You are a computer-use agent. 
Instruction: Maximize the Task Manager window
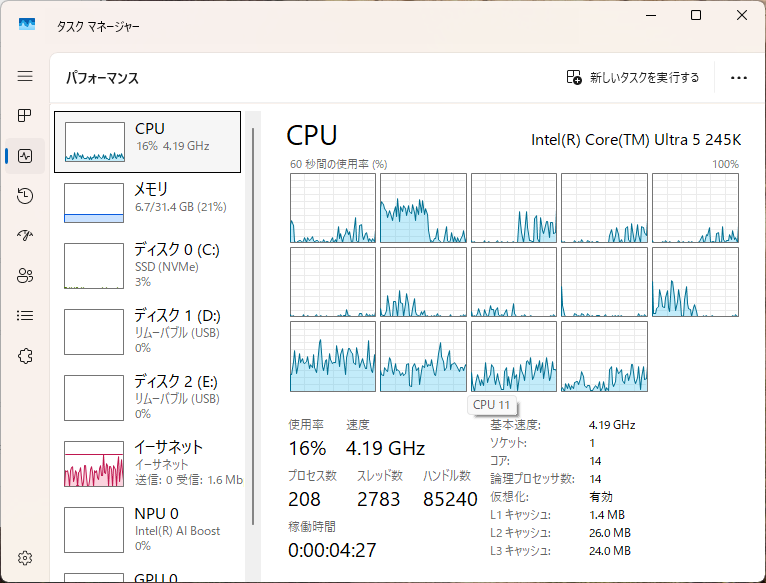696,16
